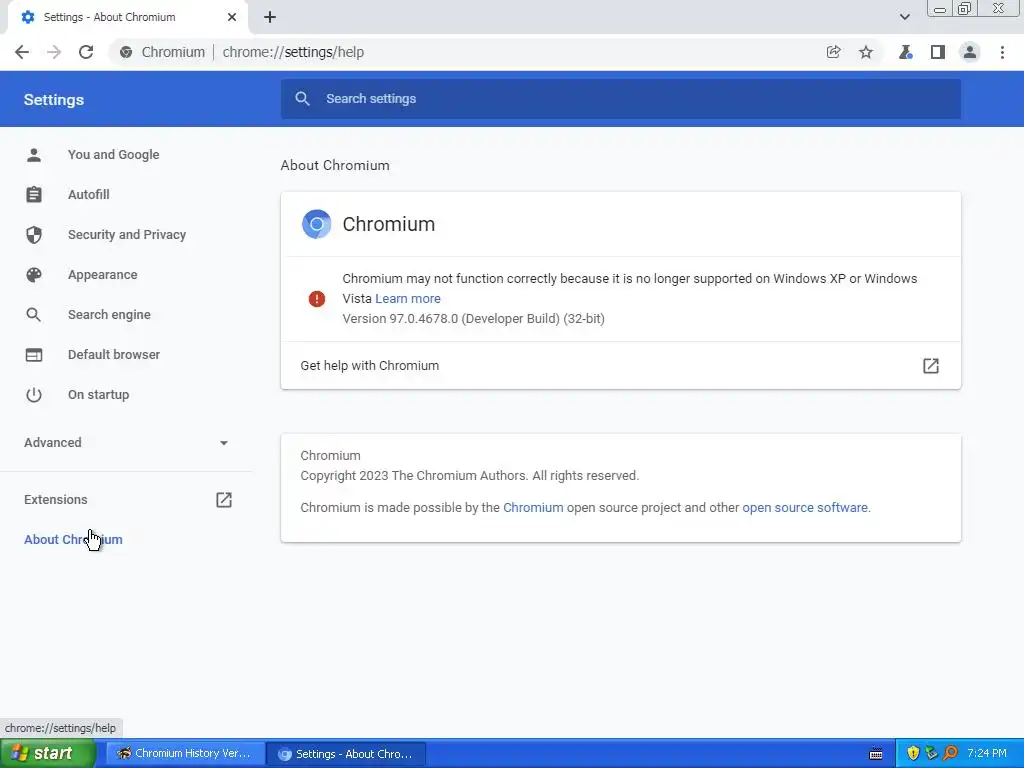
Task: Switch to Chromium History Ver... taskbar window
Action: (185, 754)
